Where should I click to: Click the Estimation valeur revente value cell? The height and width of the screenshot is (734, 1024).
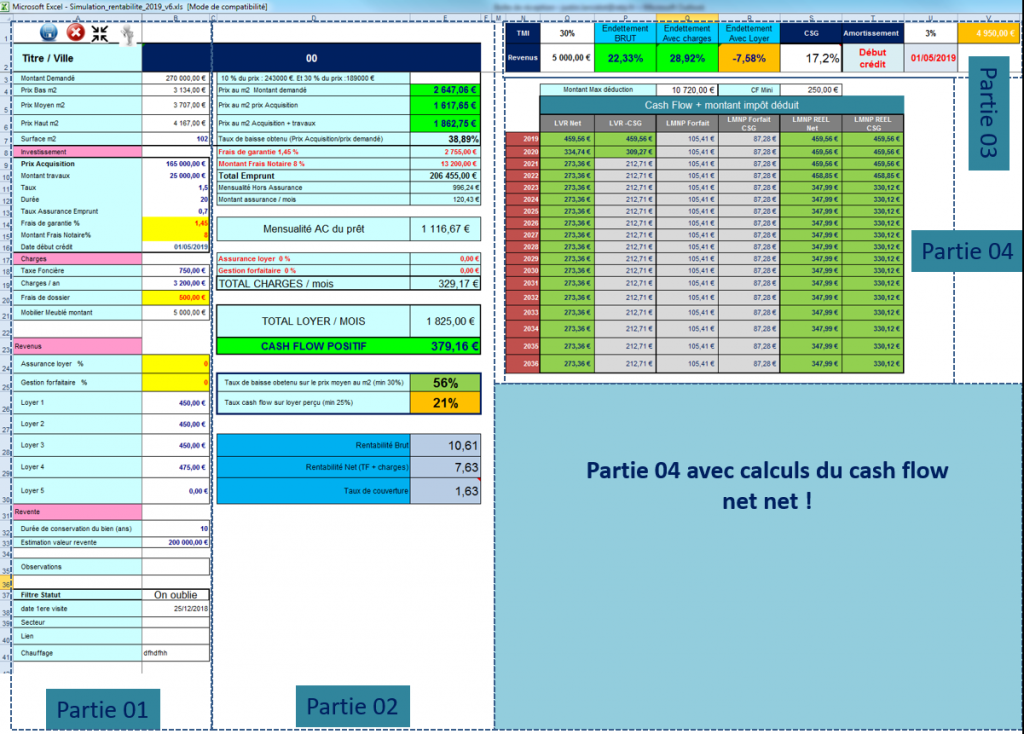[175, 542]
